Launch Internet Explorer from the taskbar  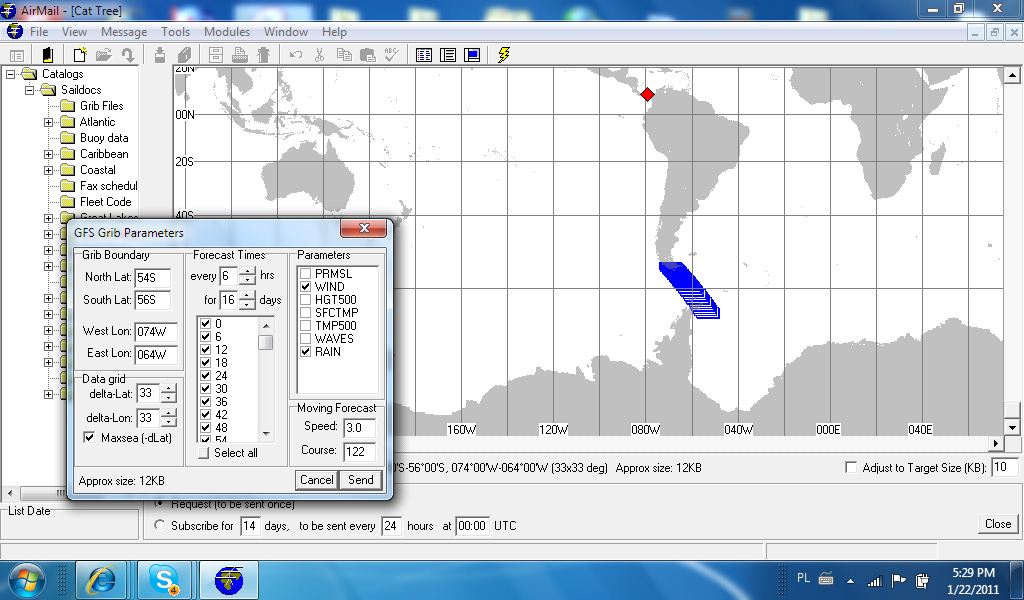(x=101, y=580)
